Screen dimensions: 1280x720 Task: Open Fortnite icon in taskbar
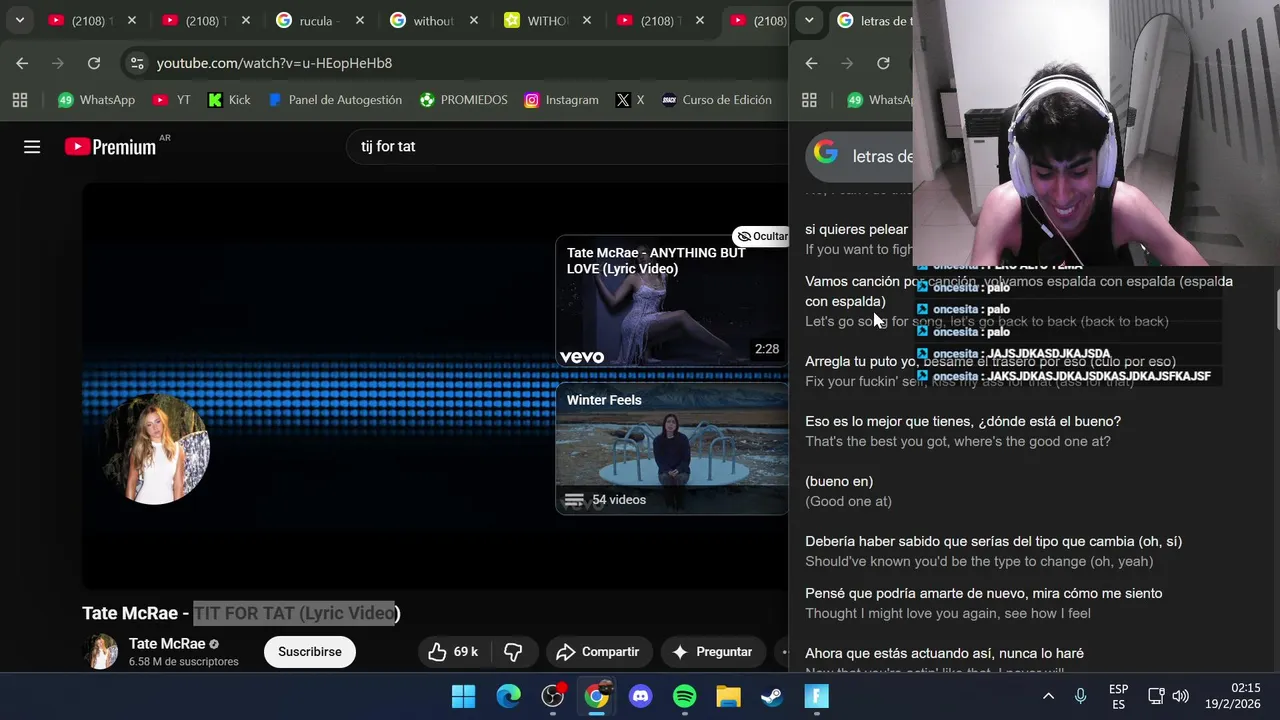coord(816,696)
